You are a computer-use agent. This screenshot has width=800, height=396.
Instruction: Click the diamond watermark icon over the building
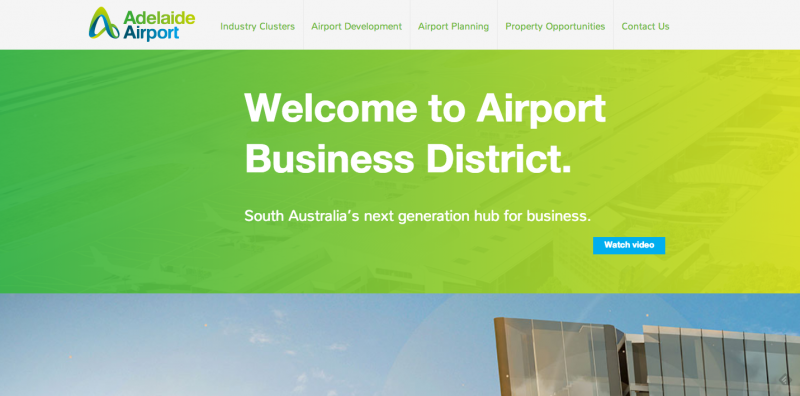point(785,379)
